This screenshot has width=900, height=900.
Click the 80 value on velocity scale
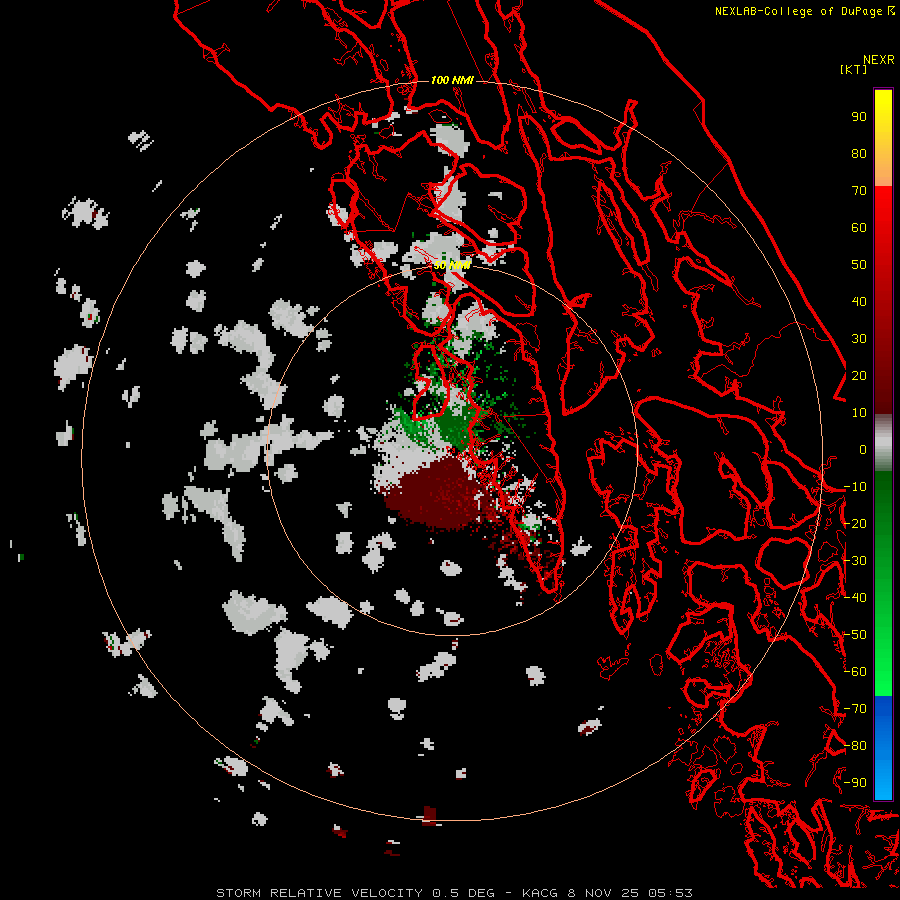pyautogui.click(x=859, y=153)
